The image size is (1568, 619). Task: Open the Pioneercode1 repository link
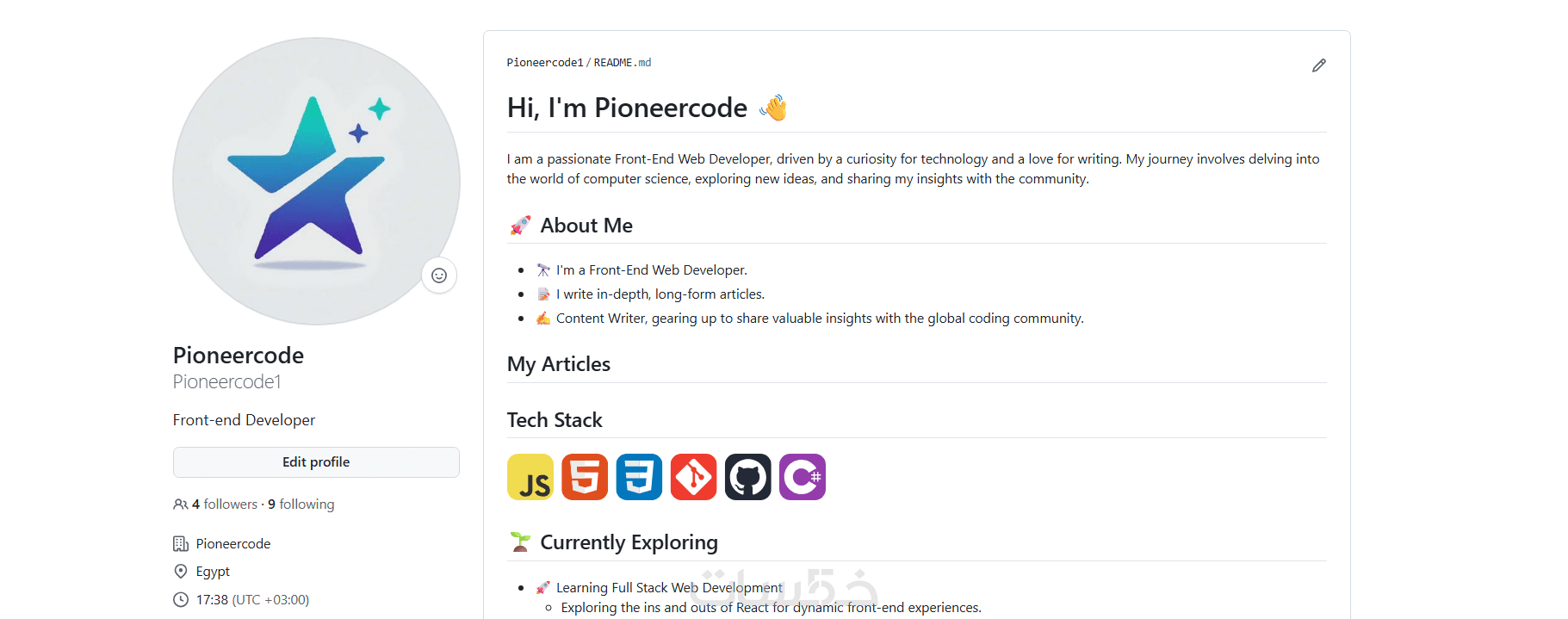(544, 63)
